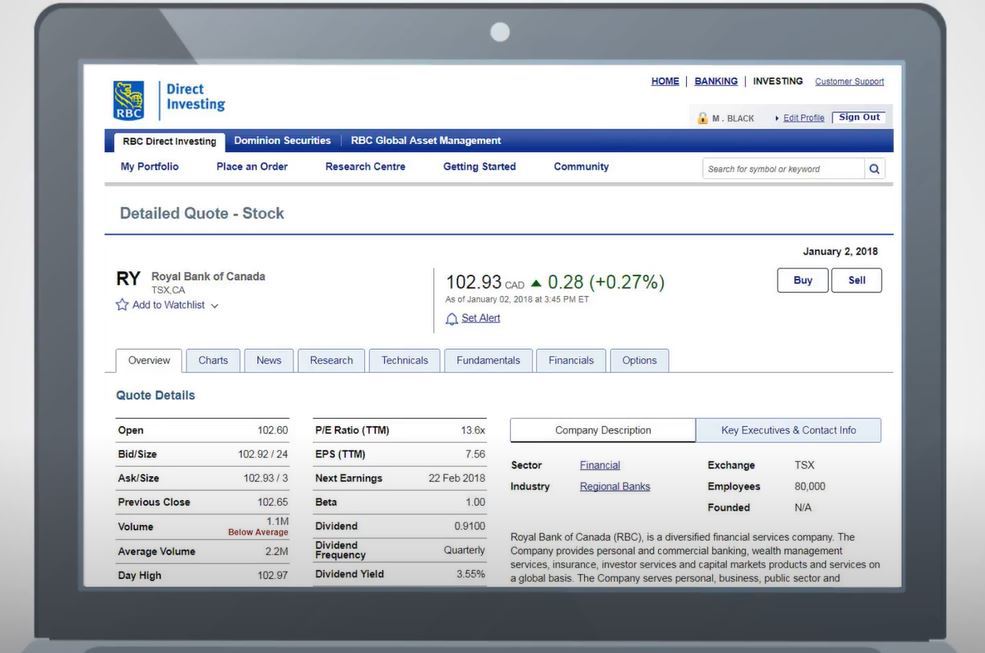The height and width of the screenshot is (653, 985).
Task: Click the watchlist star icon
Action: pos(122,305)
